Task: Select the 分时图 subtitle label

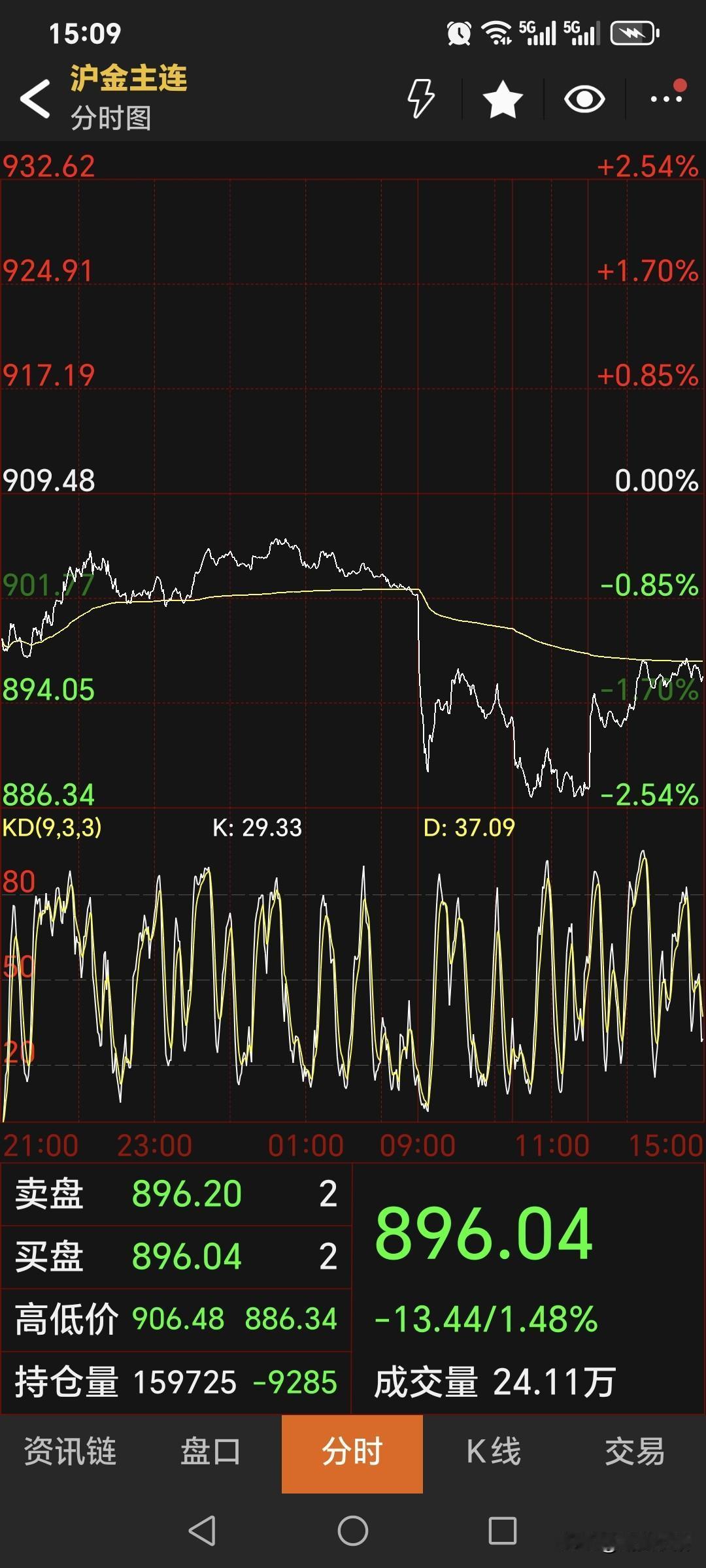Action: (x=111, y=118)
